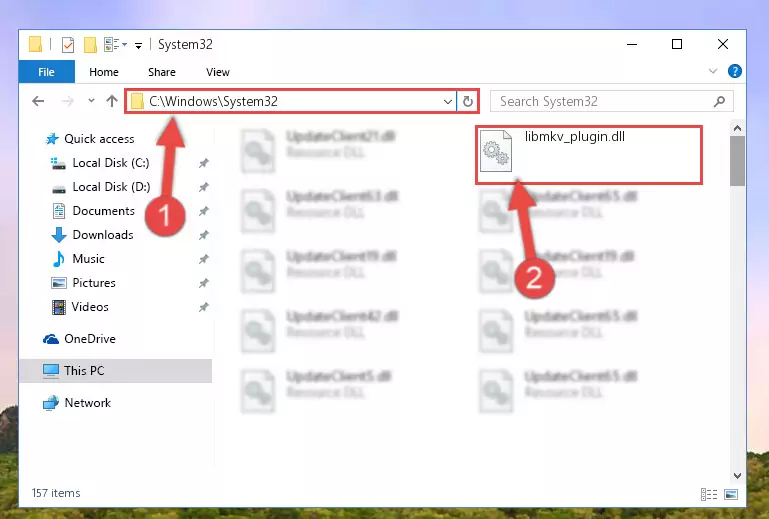
Task: Go back with the left arrow
Action: 38,102
